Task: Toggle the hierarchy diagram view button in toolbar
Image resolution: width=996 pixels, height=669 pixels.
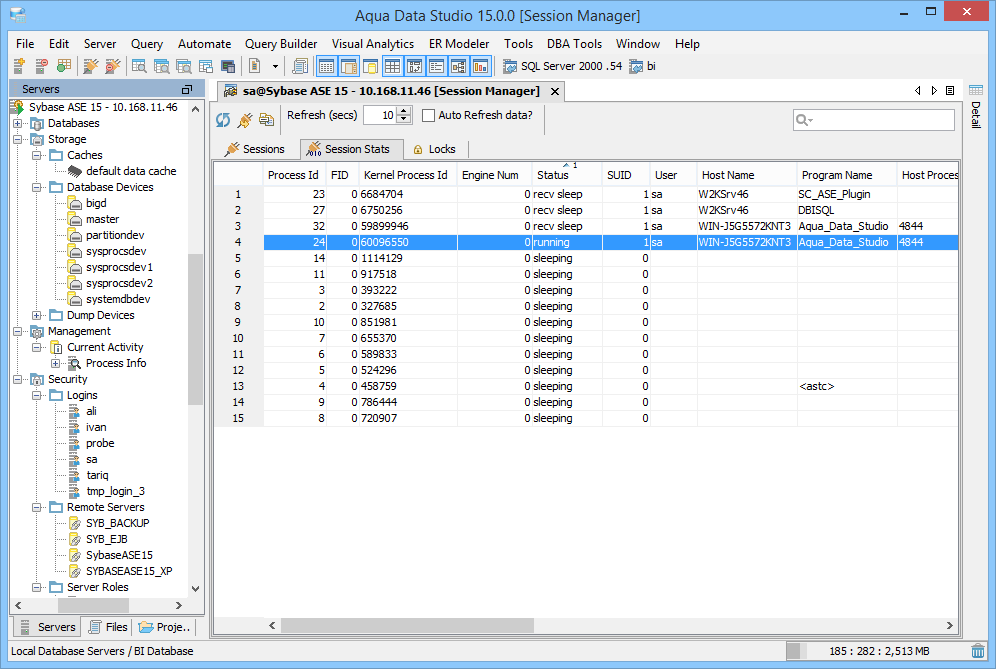Action: point(459,66)
